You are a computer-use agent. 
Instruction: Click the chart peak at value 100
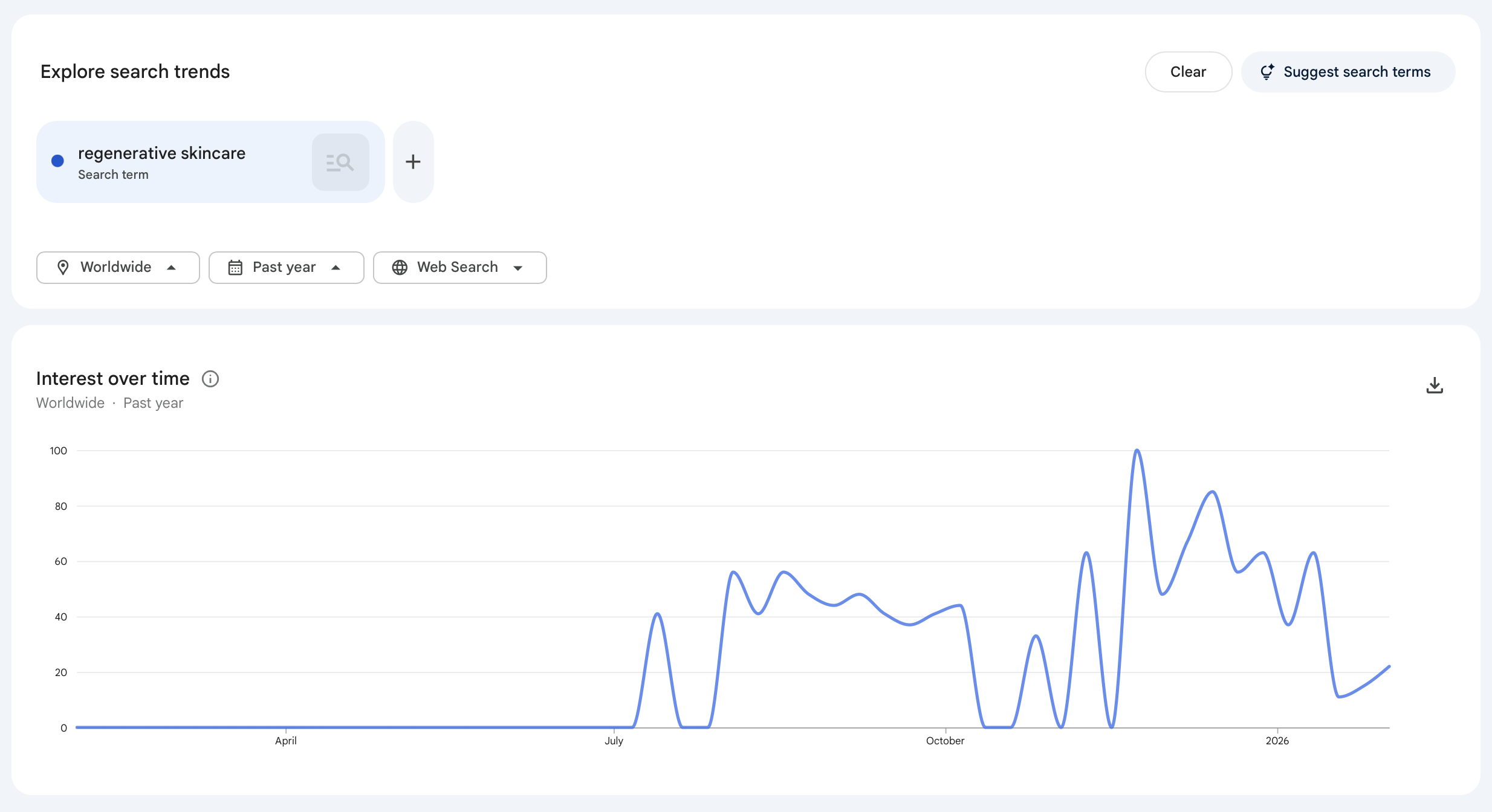pos(1137,451)
